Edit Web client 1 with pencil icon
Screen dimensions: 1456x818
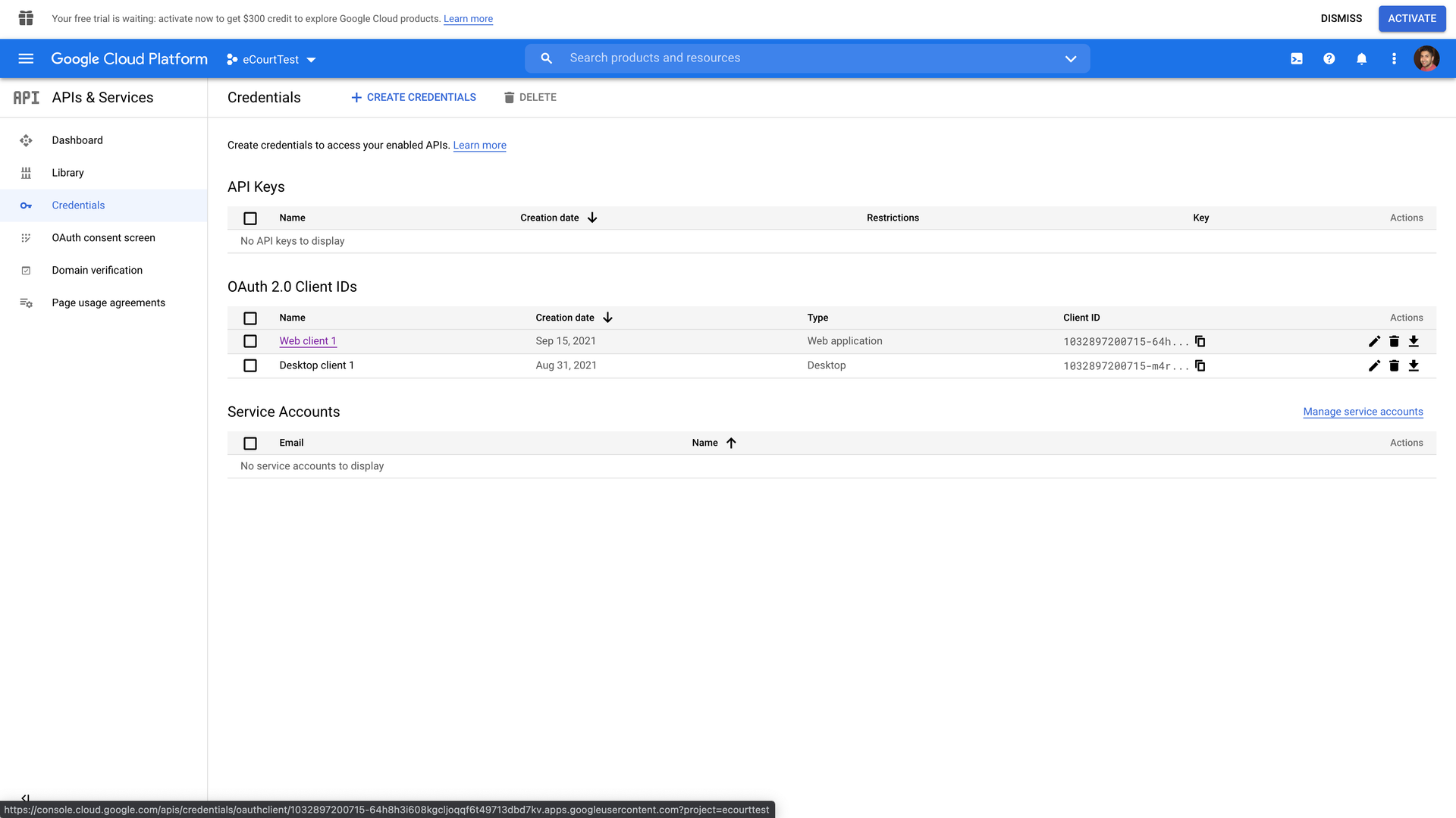point(1374,341)
